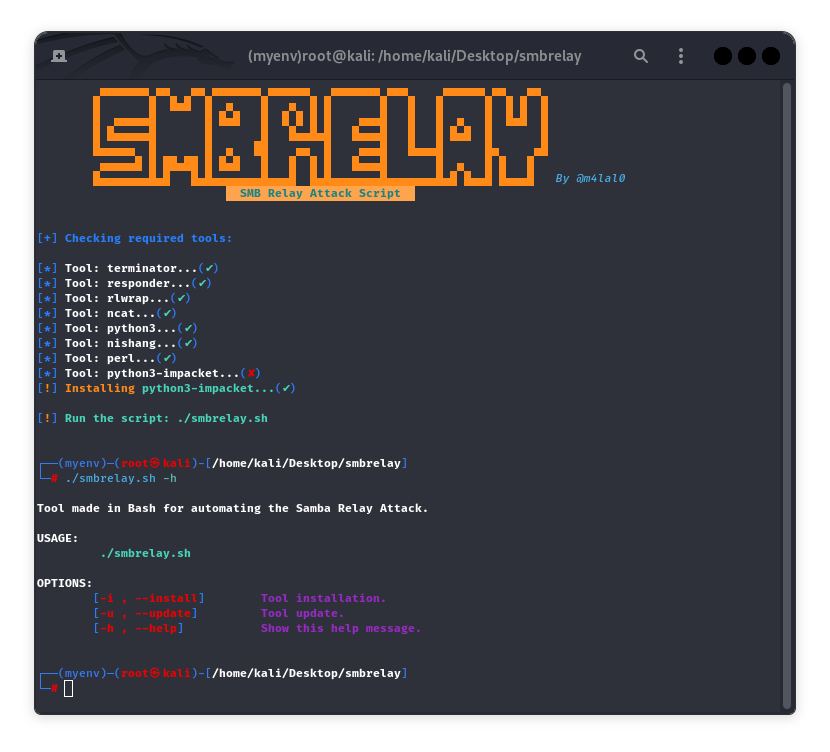The image size is (830, 752).
Task: Click the 'Tool: python3-impacket' failed line
Action: click(149, 373)
